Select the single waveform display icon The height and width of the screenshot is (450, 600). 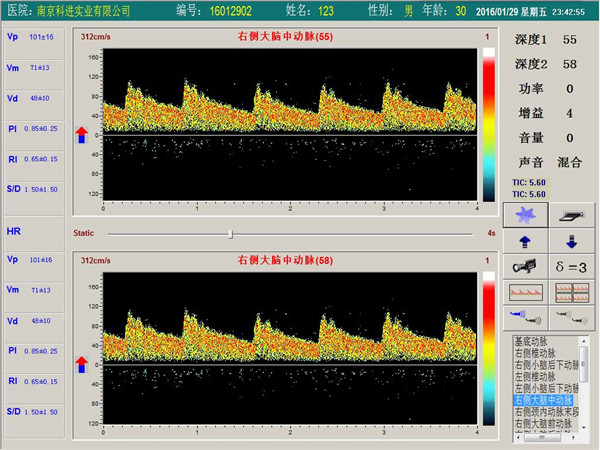[524, 292]
